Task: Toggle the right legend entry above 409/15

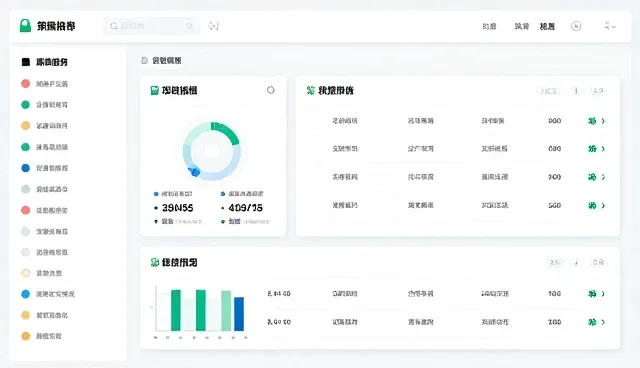Action: click(x=242, y=194)
